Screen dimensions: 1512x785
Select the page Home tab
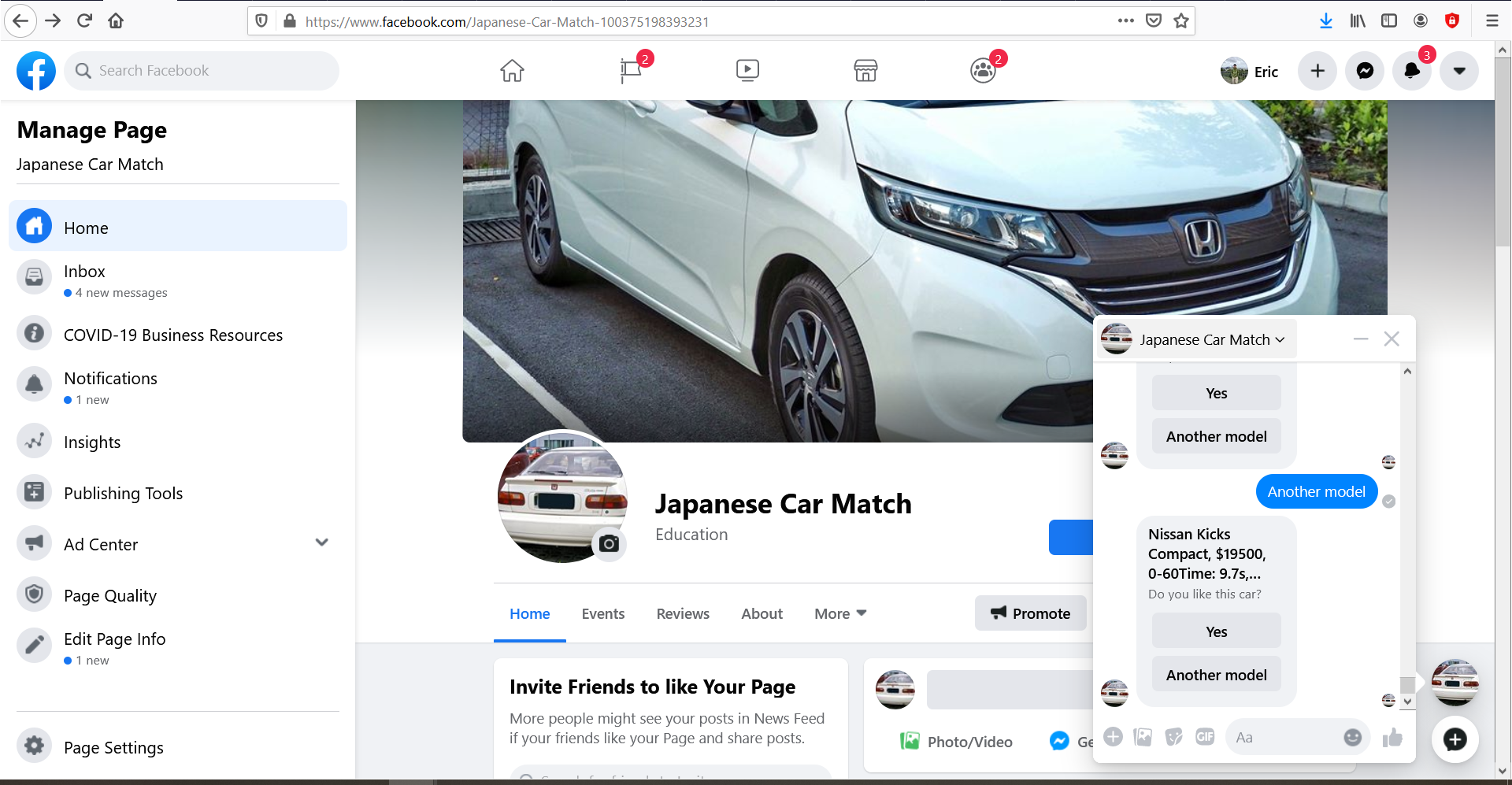529,613
